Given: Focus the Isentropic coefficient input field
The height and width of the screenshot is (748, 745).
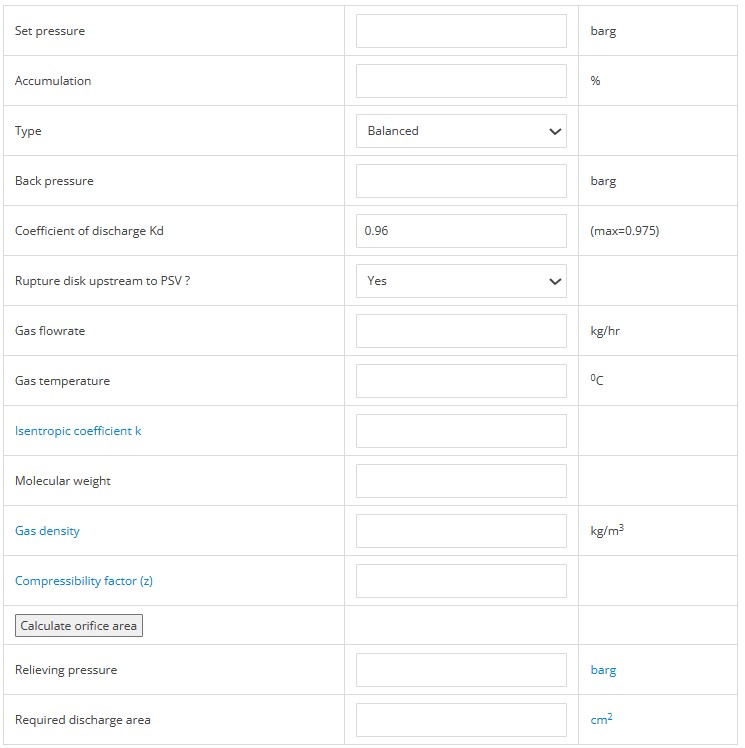Looking at the screenshot, I should pyautogui.click(x=461, y=431).
